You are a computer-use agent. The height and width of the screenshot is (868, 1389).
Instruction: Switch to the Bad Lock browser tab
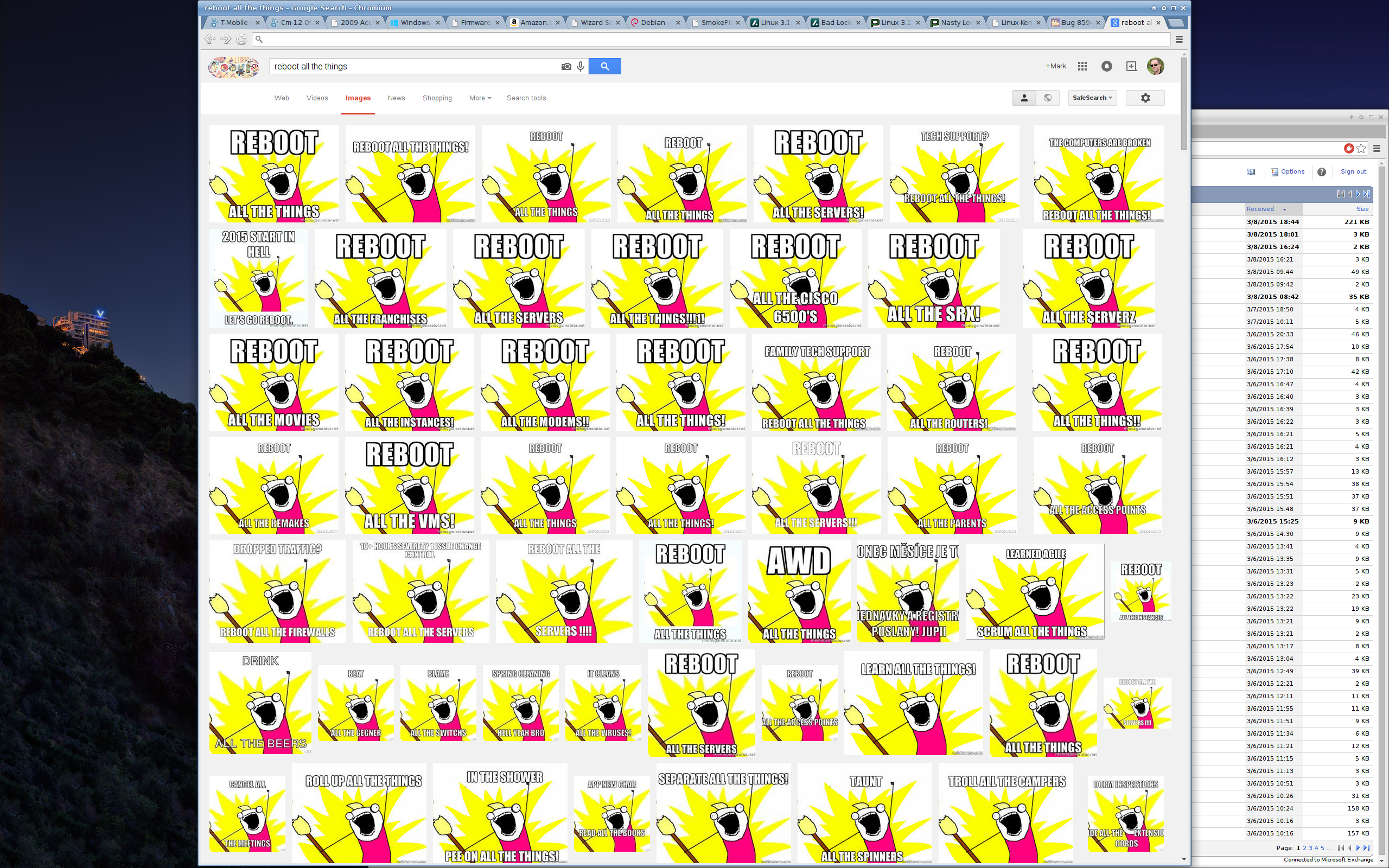point(836,22)
